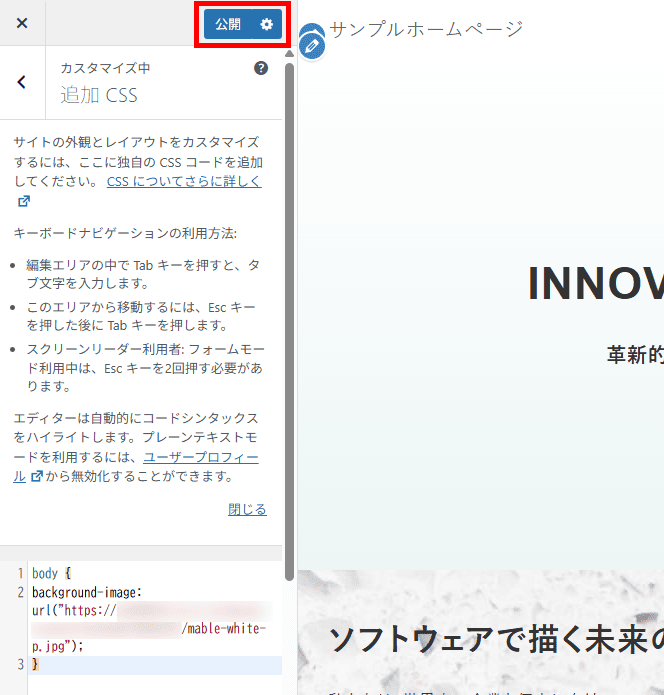Toggle the help question mark icon
The image size is (664, 695).
(261, 68)
